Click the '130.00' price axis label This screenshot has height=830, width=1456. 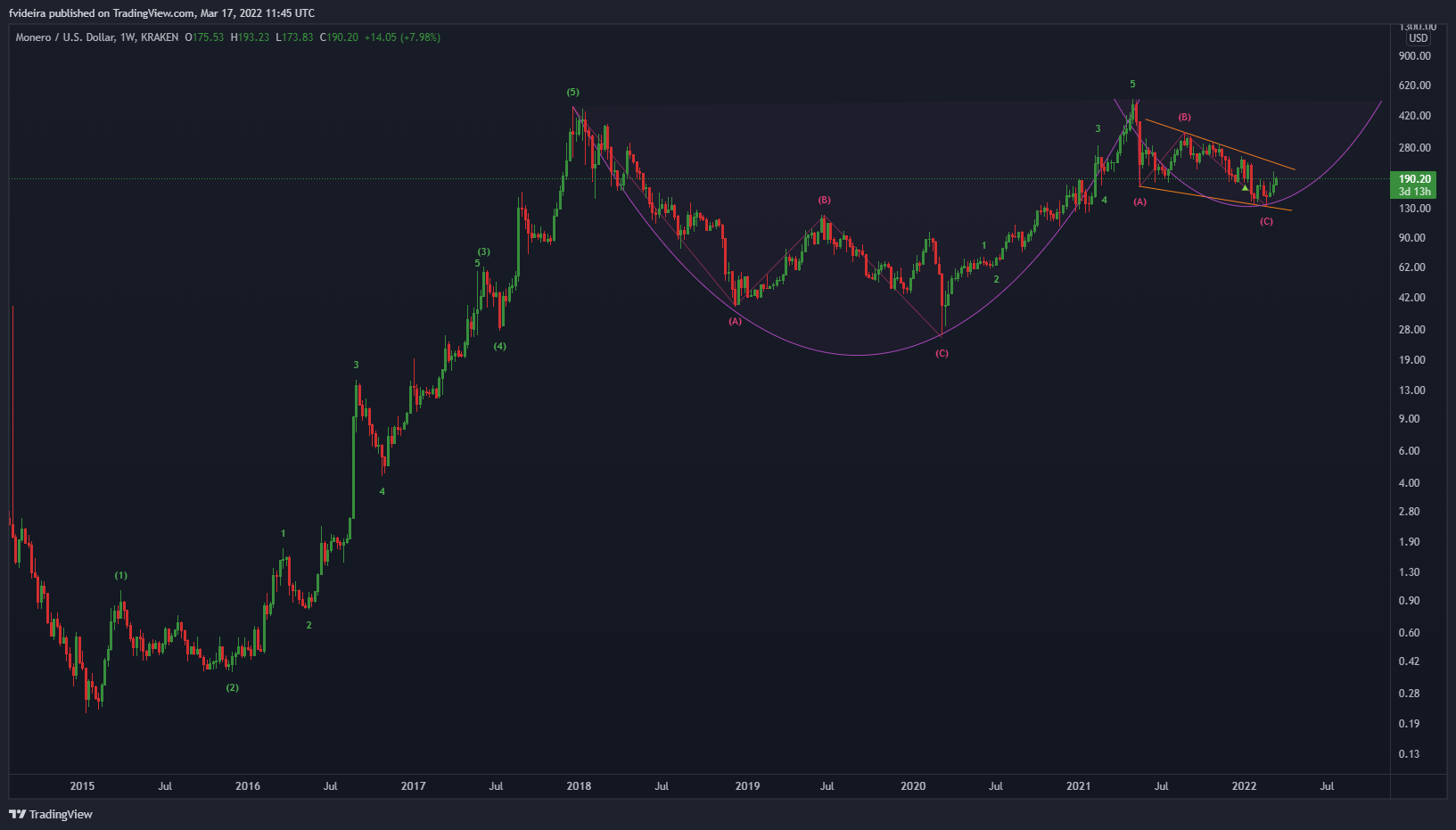[x=1415, y=209]
